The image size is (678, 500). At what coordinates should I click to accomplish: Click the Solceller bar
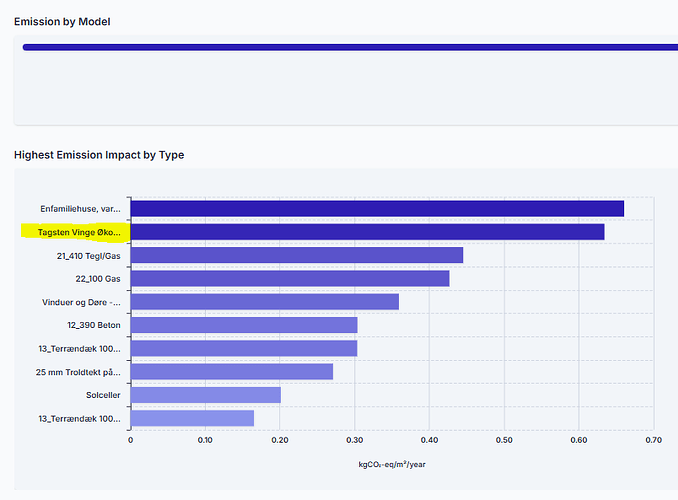coord(205,395)
